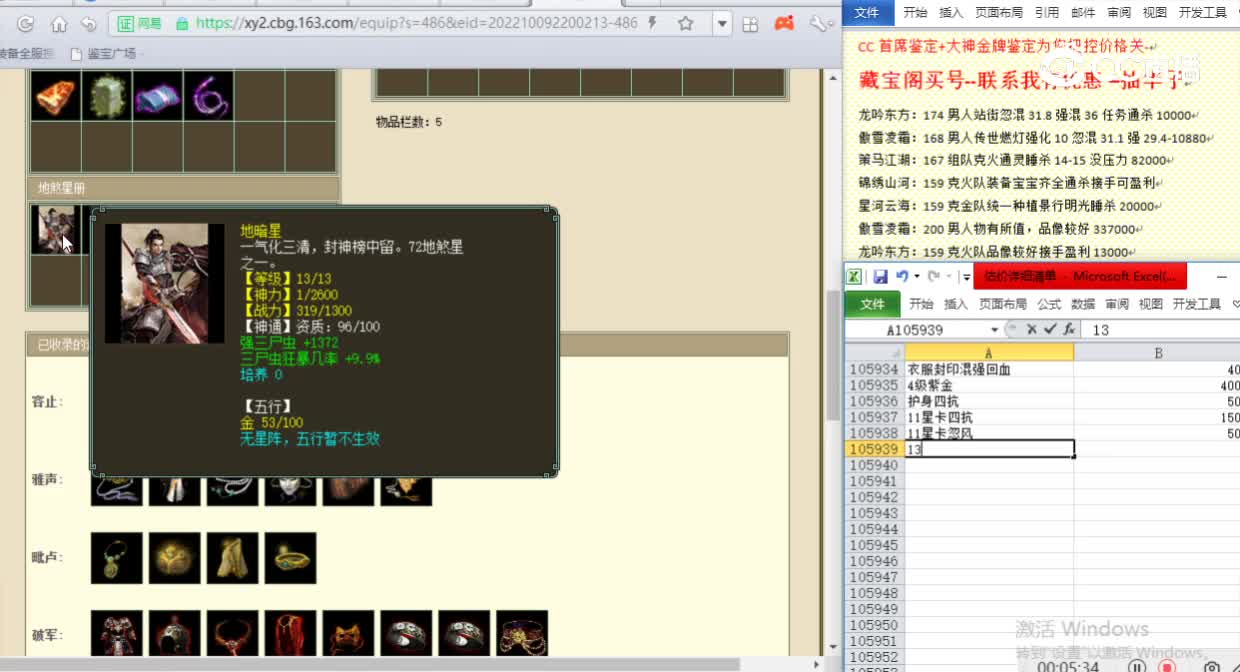Open Excel undo history dropdown

point(916,277)
